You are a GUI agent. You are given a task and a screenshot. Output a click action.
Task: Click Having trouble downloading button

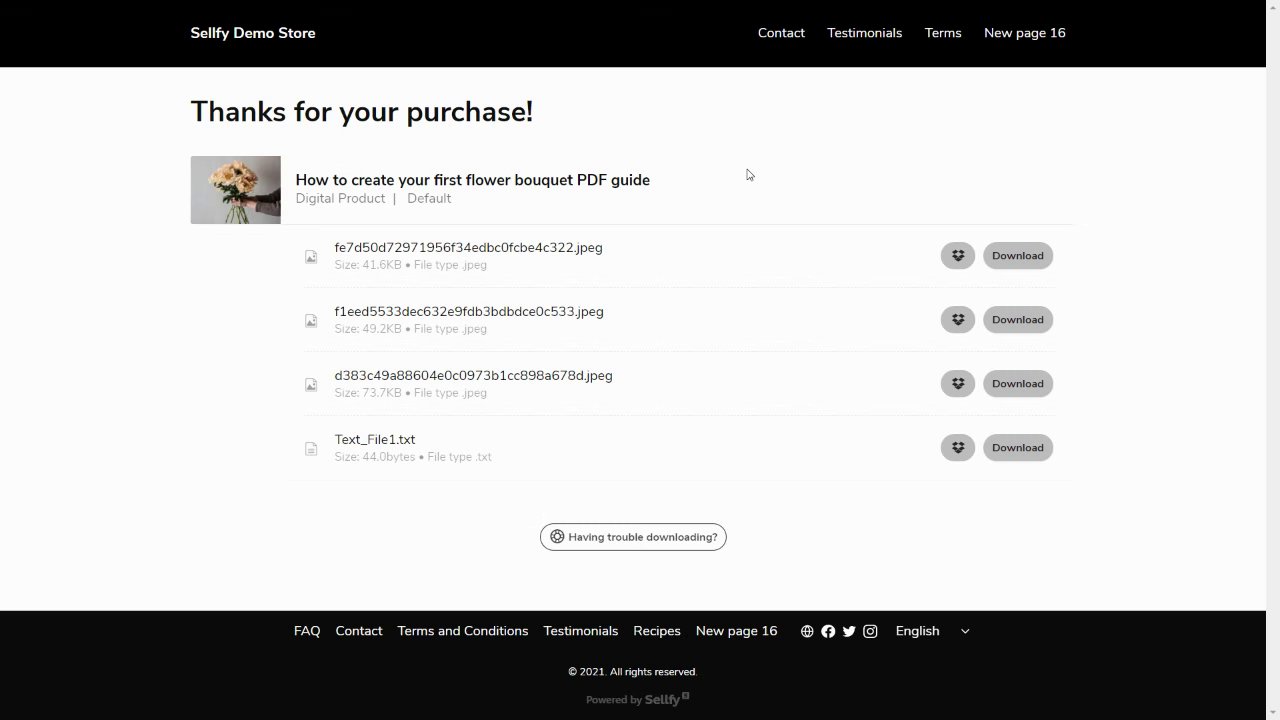(633, 537)
